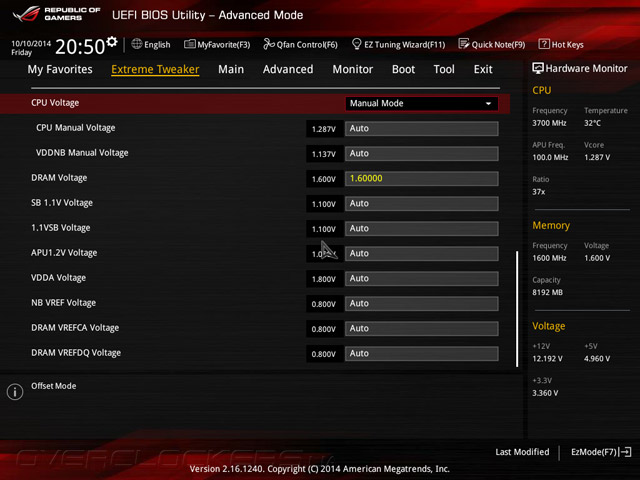Click the DRAM Voltage 1.60000 field
640x480 pixels.
422,178
